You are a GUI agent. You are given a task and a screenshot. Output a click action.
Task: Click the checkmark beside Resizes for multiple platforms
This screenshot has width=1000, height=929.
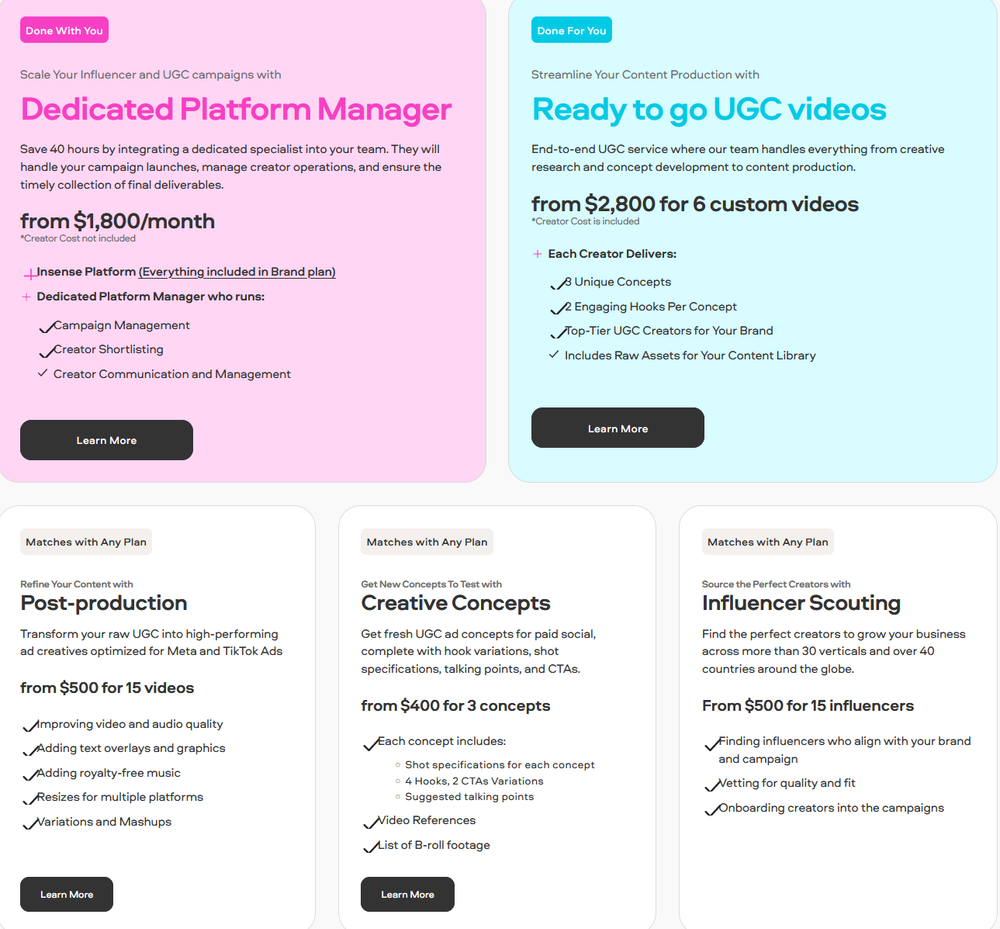[x=28, y=797]
